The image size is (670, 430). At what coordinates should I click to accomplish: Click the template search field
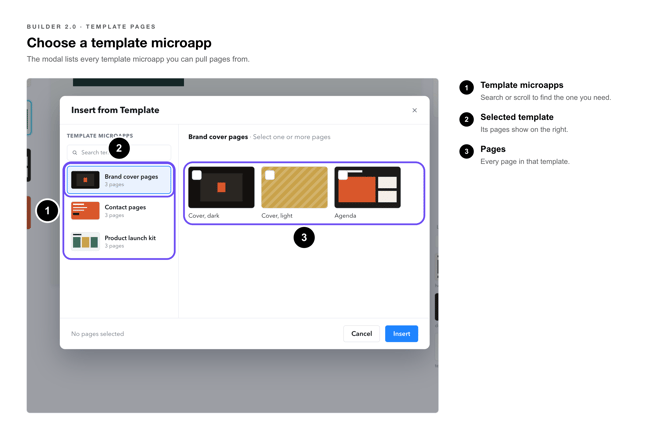tap(119, 152)
